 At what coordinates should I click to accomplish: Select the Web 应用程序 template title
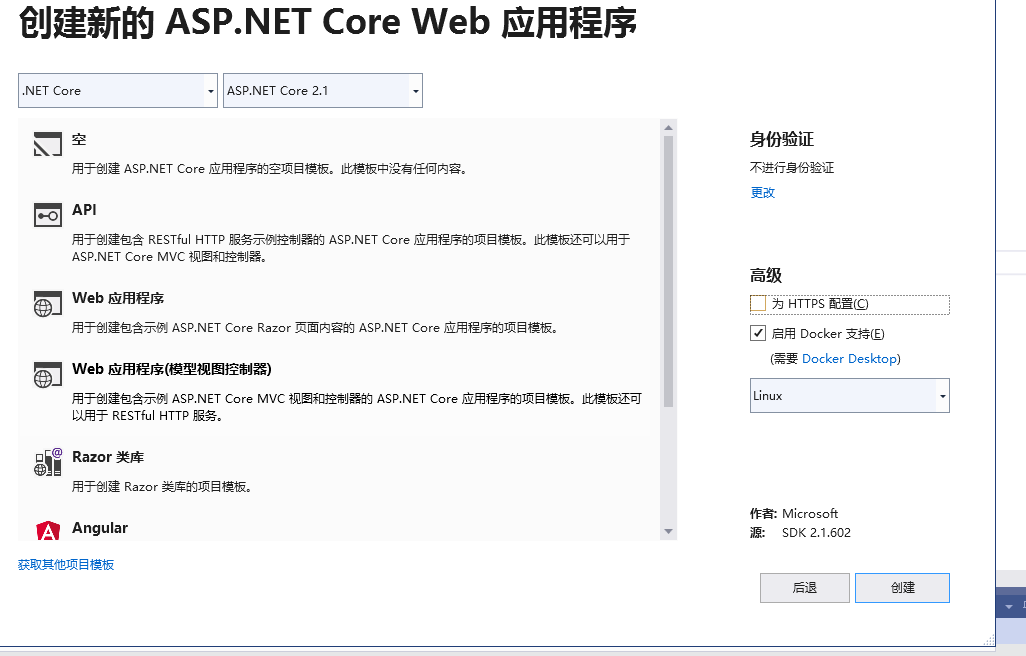(x=118, y=298)
